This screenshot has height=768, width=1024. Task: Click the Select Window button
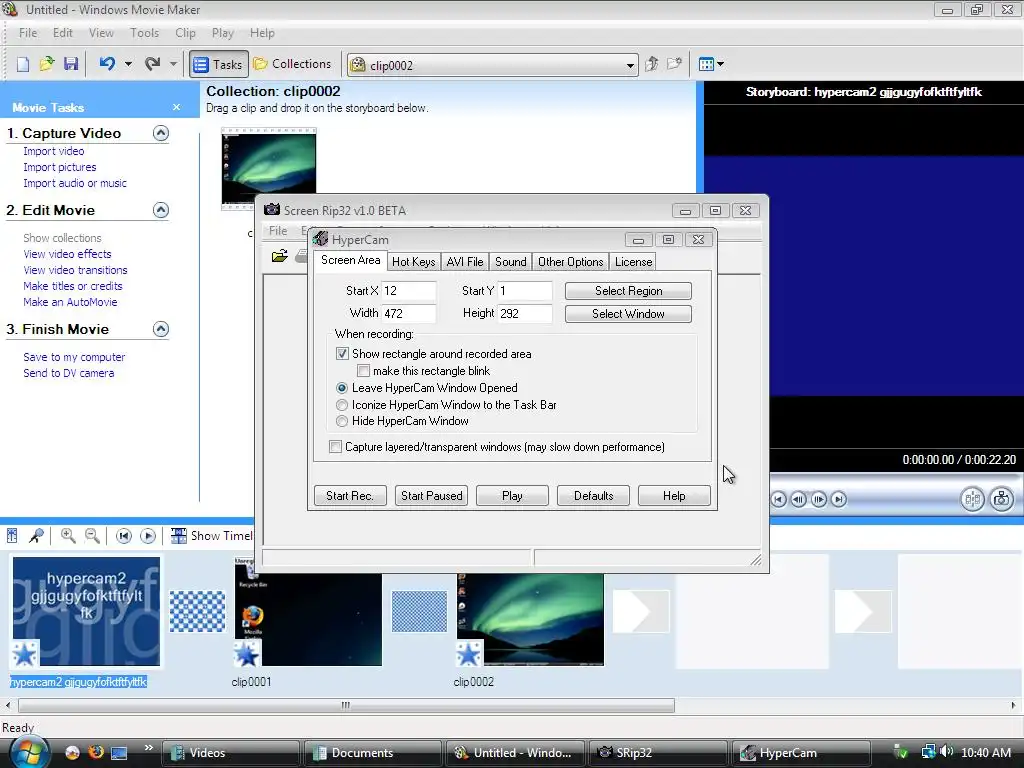click(x=628, y=314)
